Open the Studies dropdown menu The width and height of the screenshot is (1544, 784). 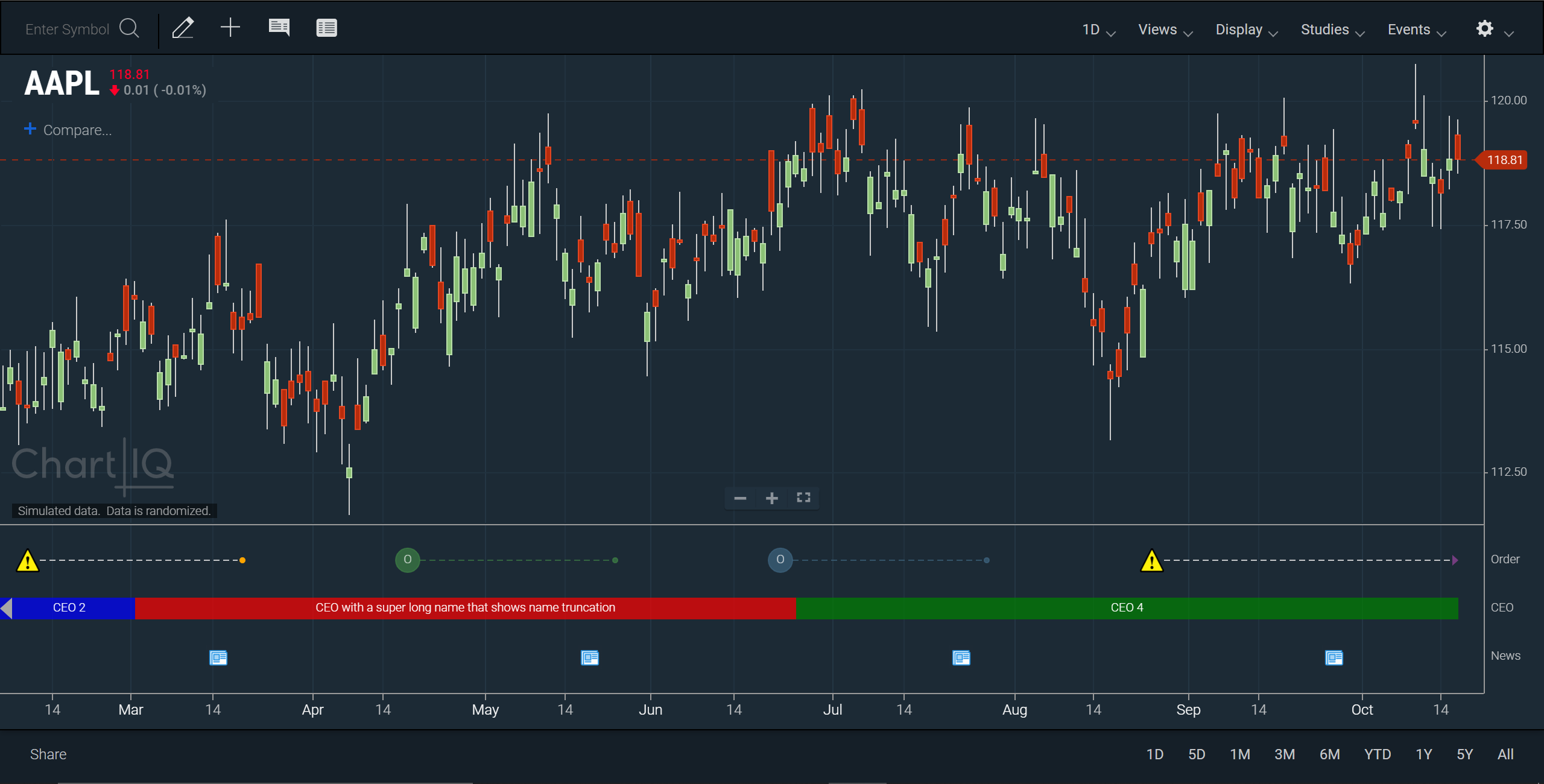1332,30
